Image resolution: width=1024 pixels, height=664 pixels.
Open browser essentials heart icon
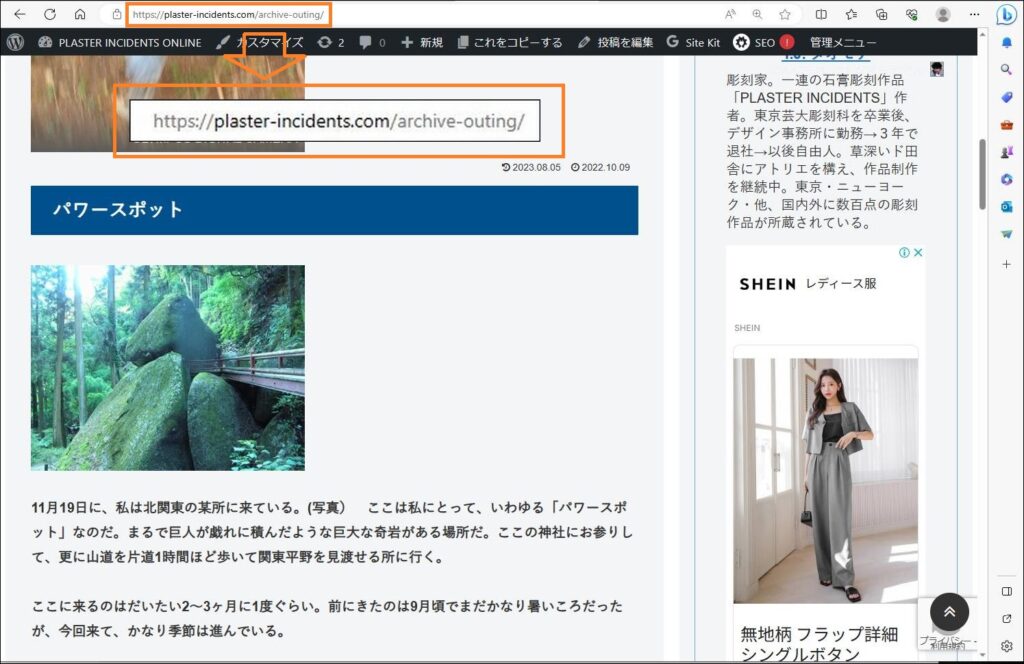[912, 14]
